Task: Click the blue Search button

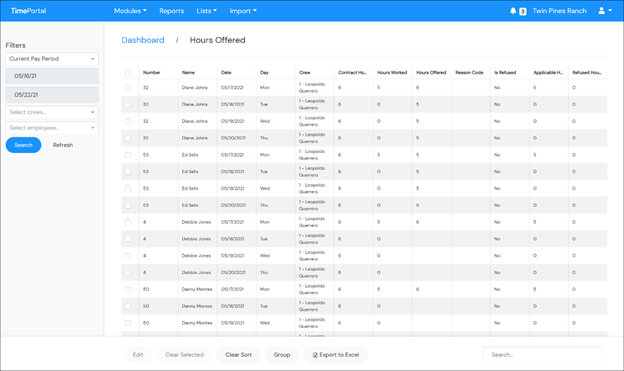Action: tap(23, 145)
